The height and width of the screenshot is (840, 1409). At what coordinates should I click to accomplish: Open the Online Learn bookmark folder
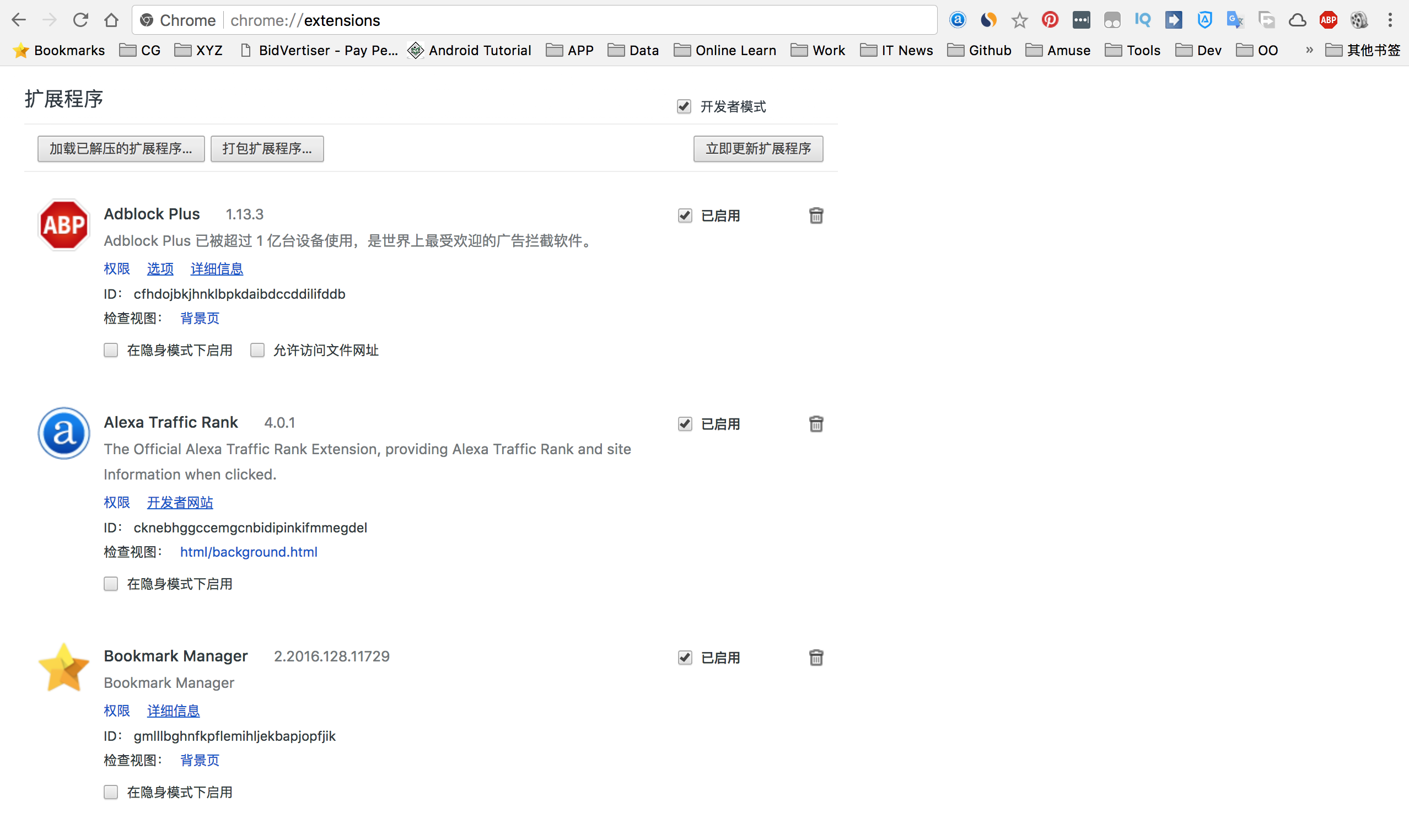tap(724, 50)
